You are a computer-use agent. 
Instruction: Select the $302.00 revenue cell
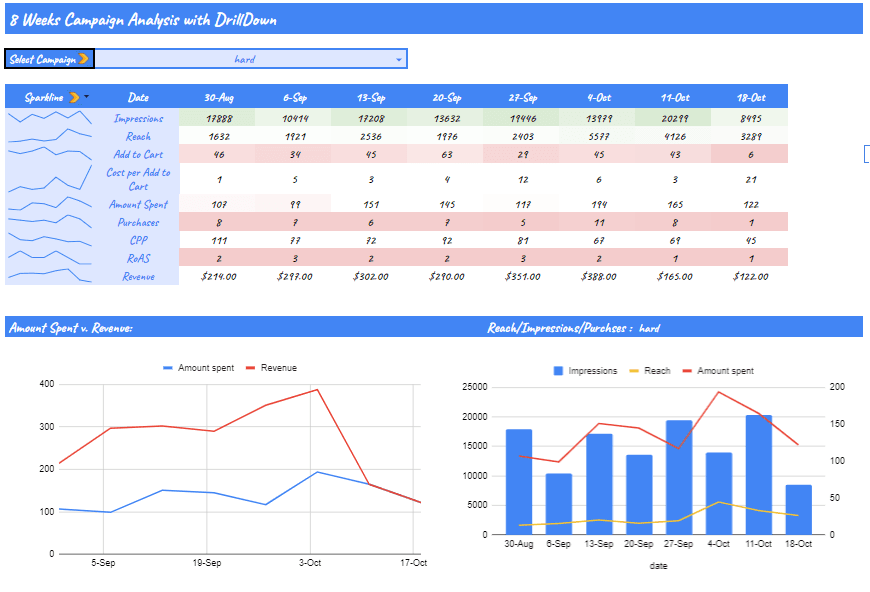371,276
